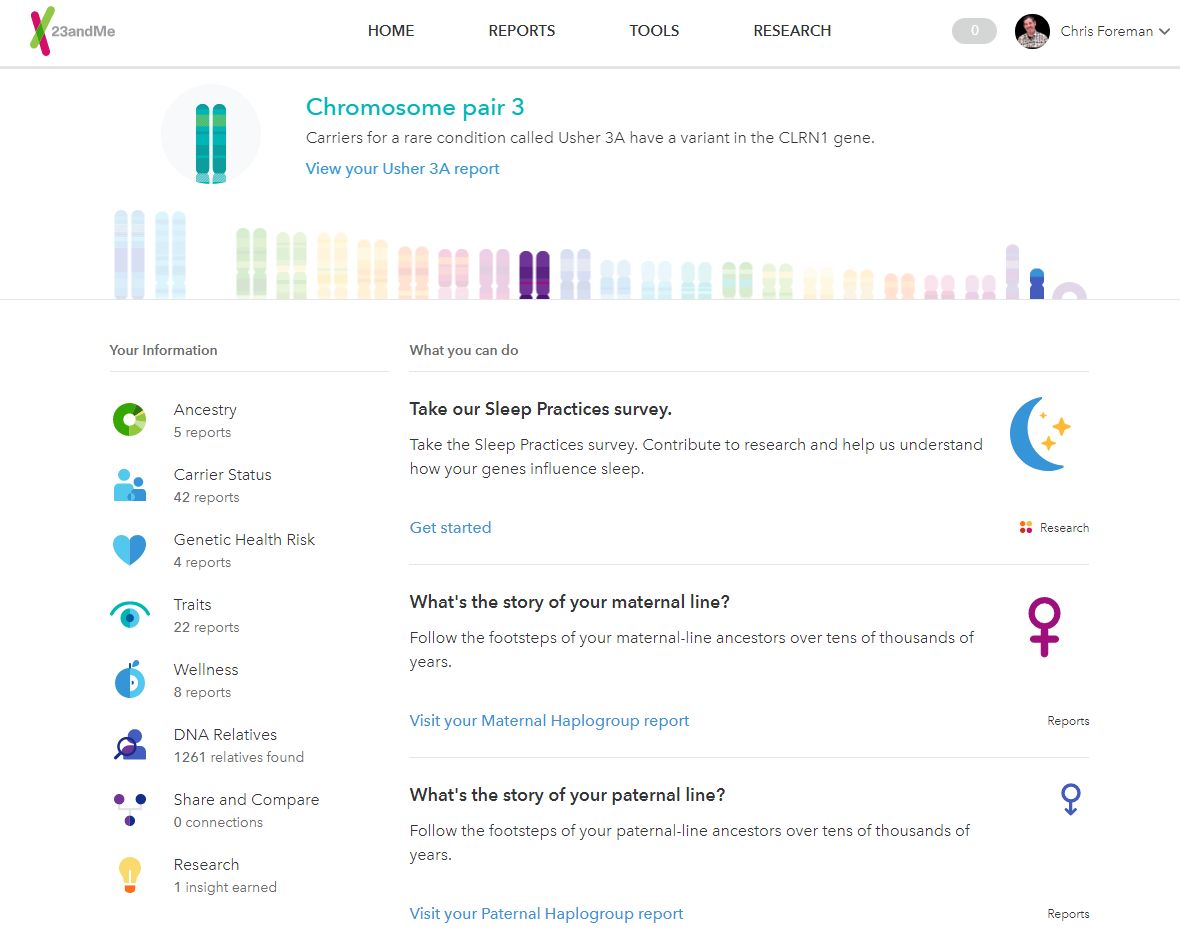Click the Research lightbulb icon
The height and width of the screenshot is (940, 1180).
[129, 874]
